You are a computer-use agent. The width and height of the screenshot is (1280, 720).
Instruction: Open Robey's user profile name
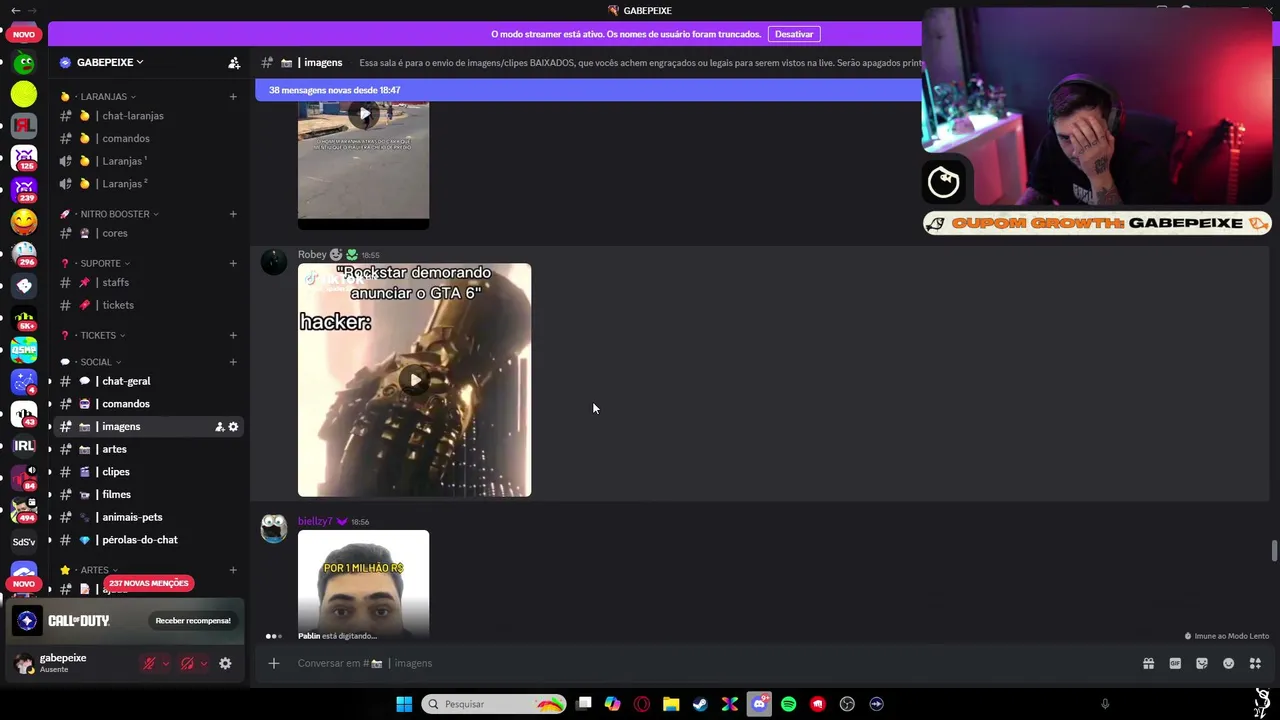(x=312, y=255)
